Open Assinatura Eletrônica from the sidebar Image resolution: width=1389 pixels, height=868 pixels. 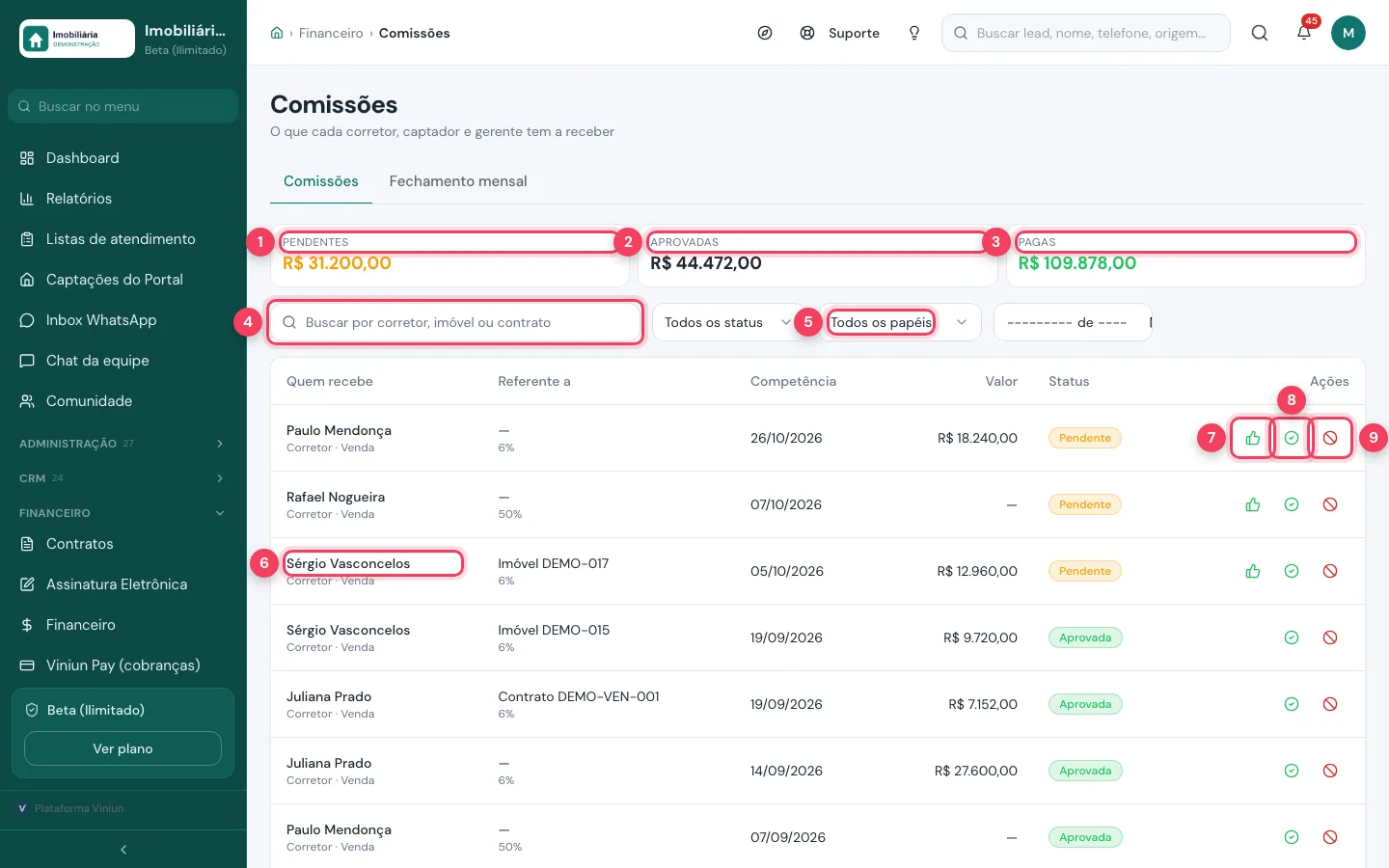tap(123, 584)
